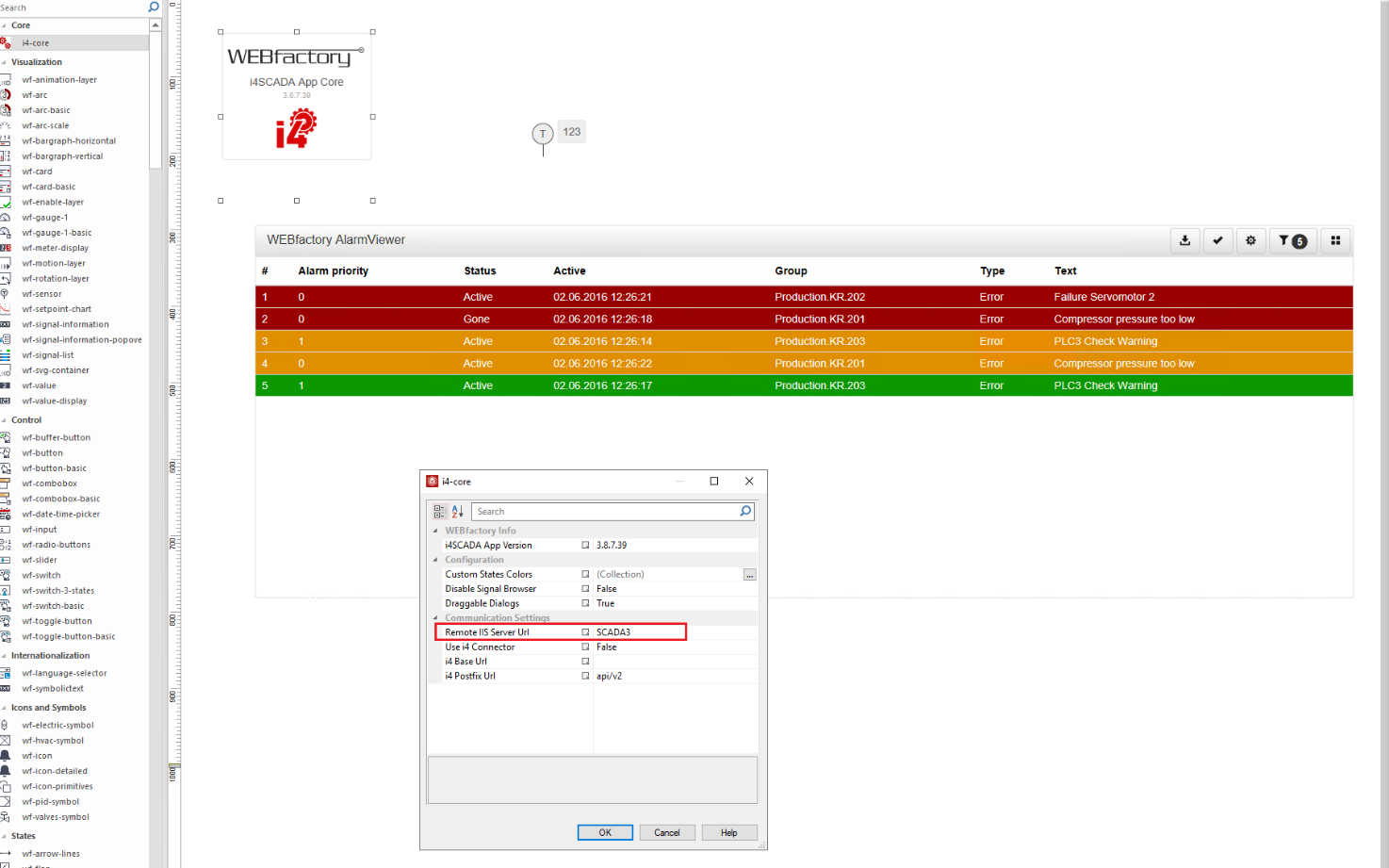Viewport: 1389px width, 868px height.
Task: Collapse the WEBfactory Info category
Action: (x=435, y=532)
